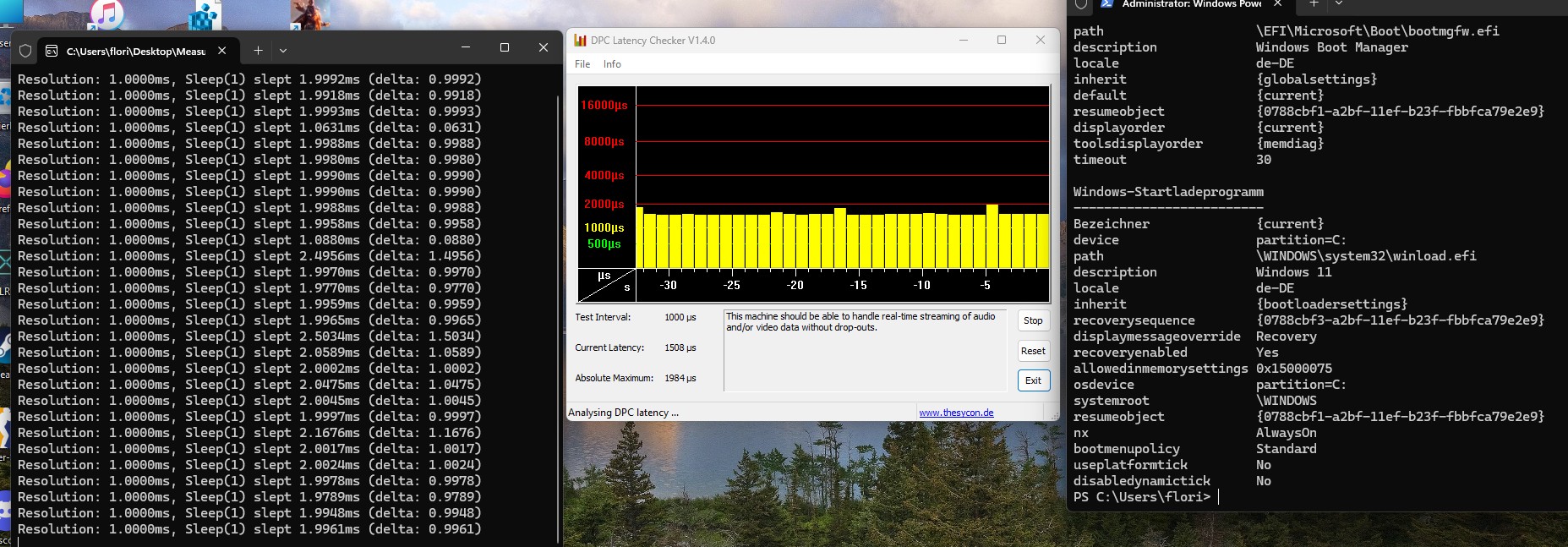Click the Exit button
This screenshot has height=547, width=1568.
(x=1033, y=380)
